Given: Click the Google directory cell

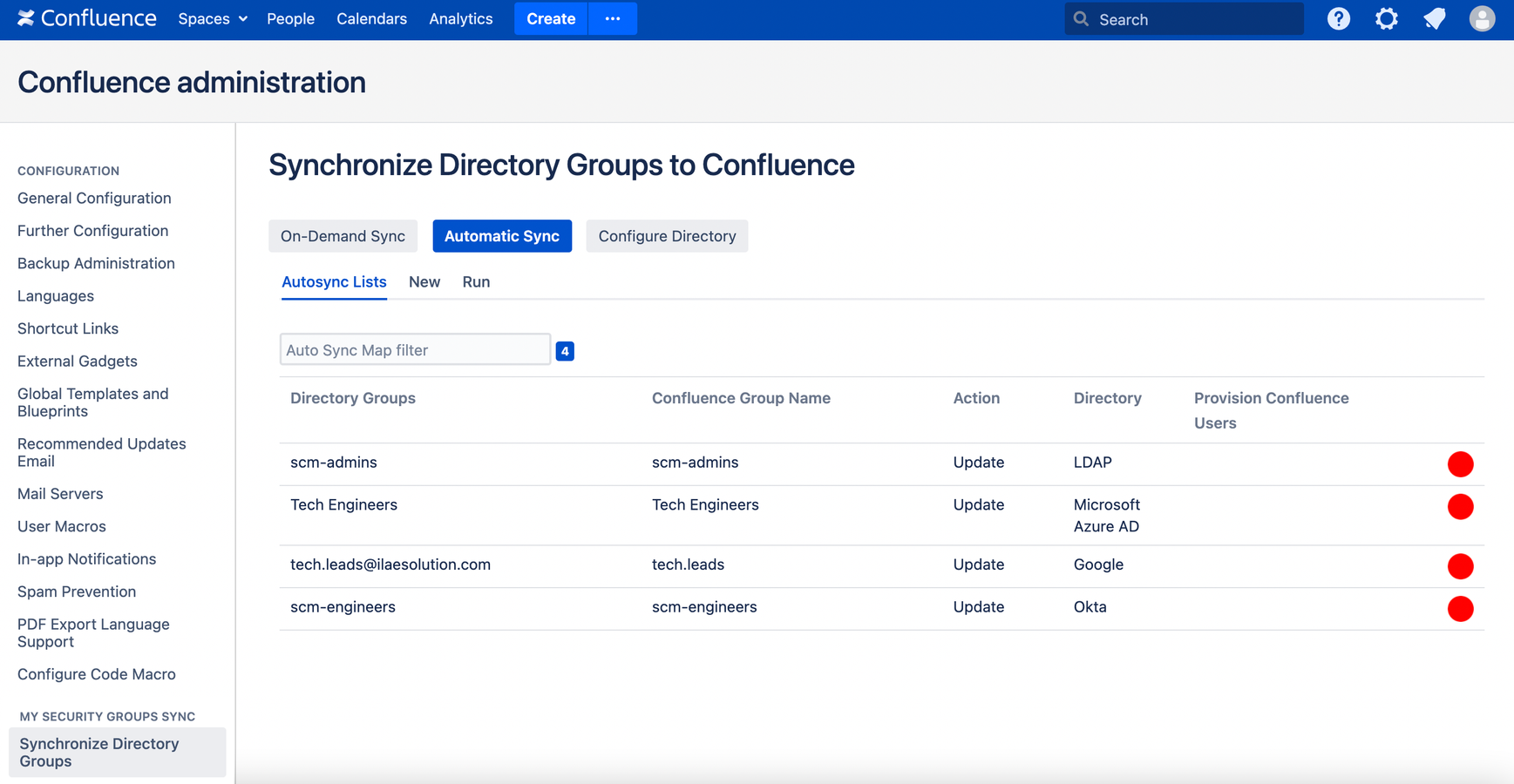Looking at the screenshot, I should [1098, 564].
